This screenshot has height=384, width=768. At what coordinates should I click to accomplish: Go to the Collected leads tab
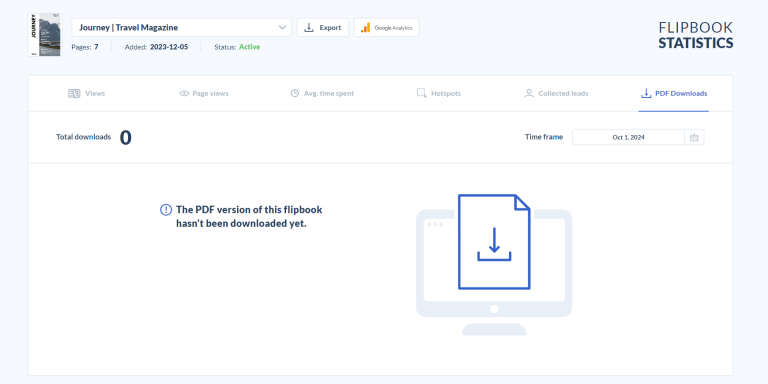click(556, 93)
